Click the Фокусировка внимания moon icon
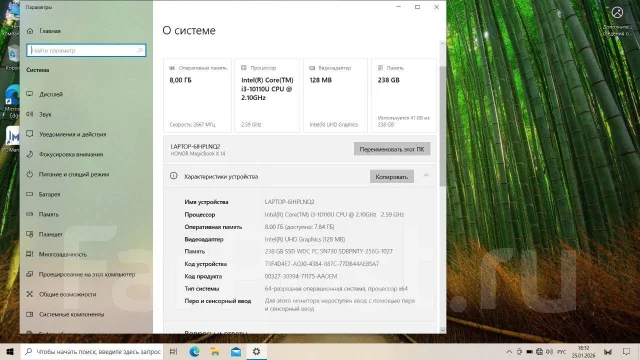Image resolution: width=640 pixels, height=360 pixels. tap(30, 154)
